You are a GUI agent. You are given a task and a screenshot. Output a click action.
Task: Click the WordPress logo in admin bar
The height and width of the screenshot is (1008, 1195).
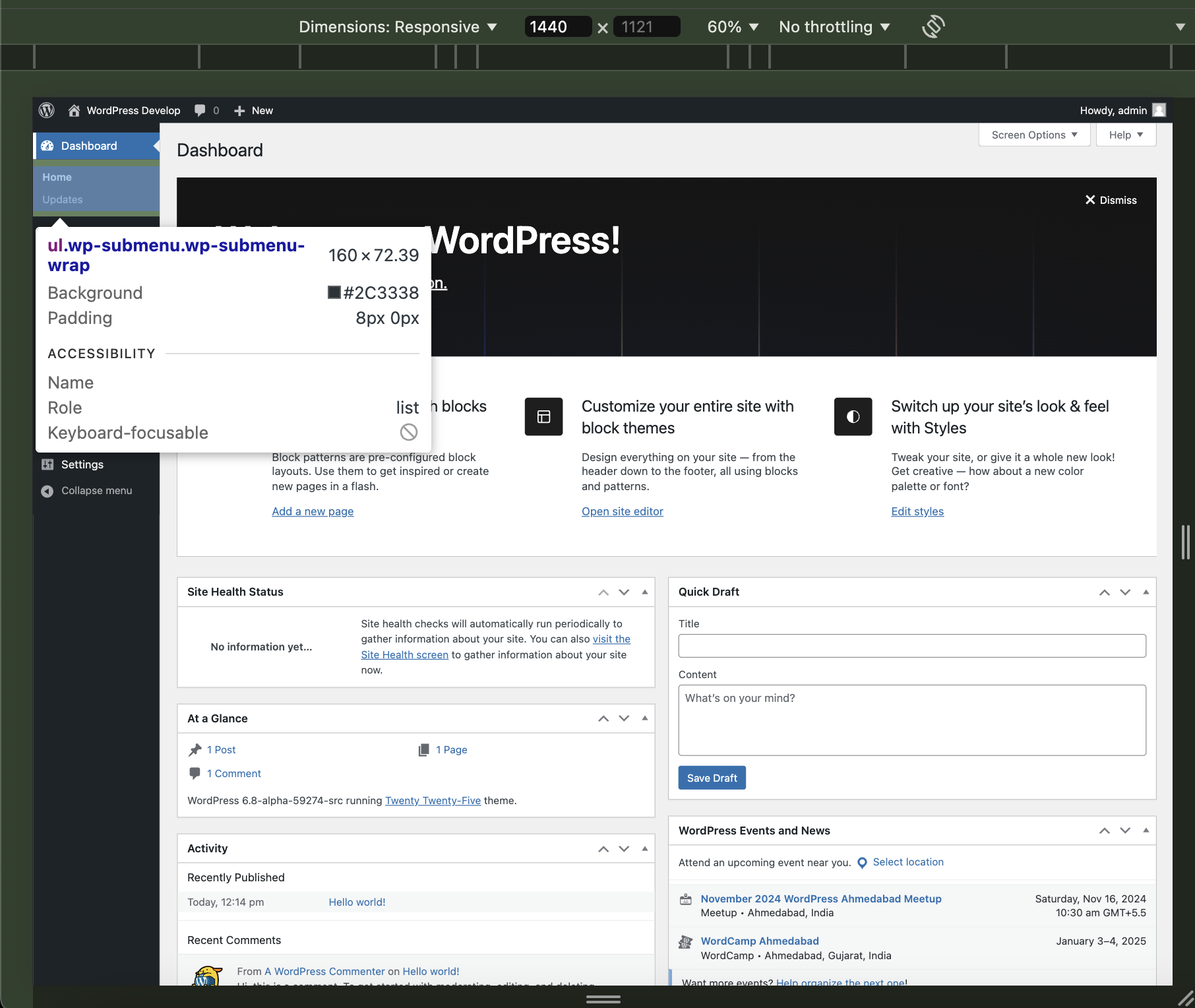(46, 110)
